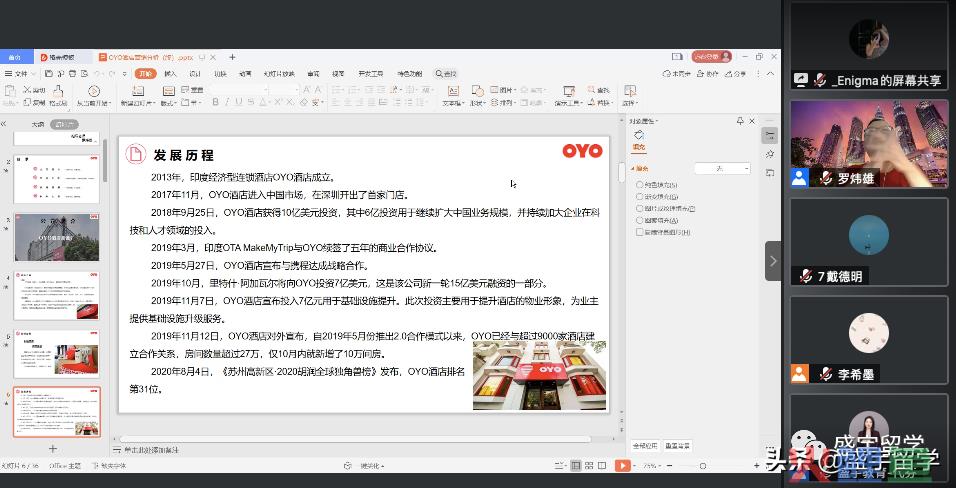Screen dimensions: 956x488
Task: Switch to slide sorter view in status bar
Action: 589,466
